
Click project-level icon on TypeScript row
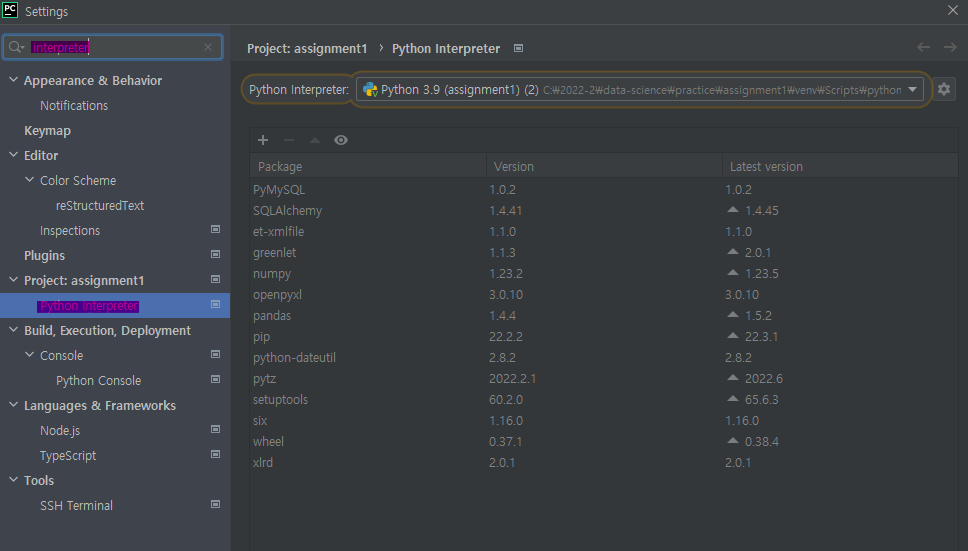pyautogui.click(x=215, y=455)
